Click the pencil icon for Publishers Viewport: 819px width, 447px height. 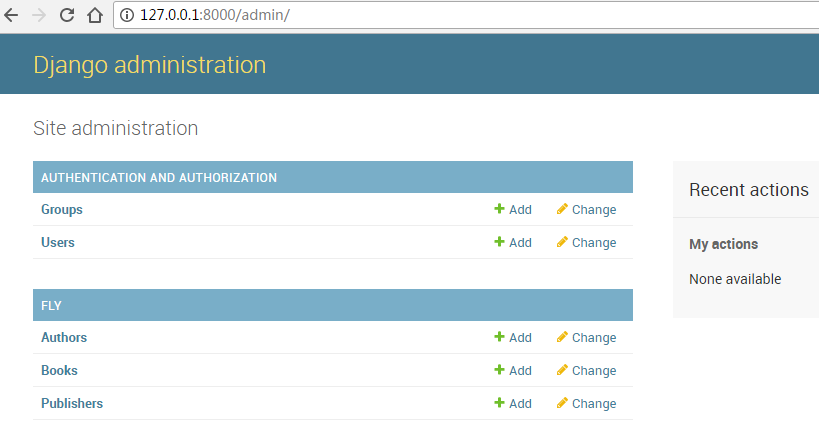coord(562,403)
